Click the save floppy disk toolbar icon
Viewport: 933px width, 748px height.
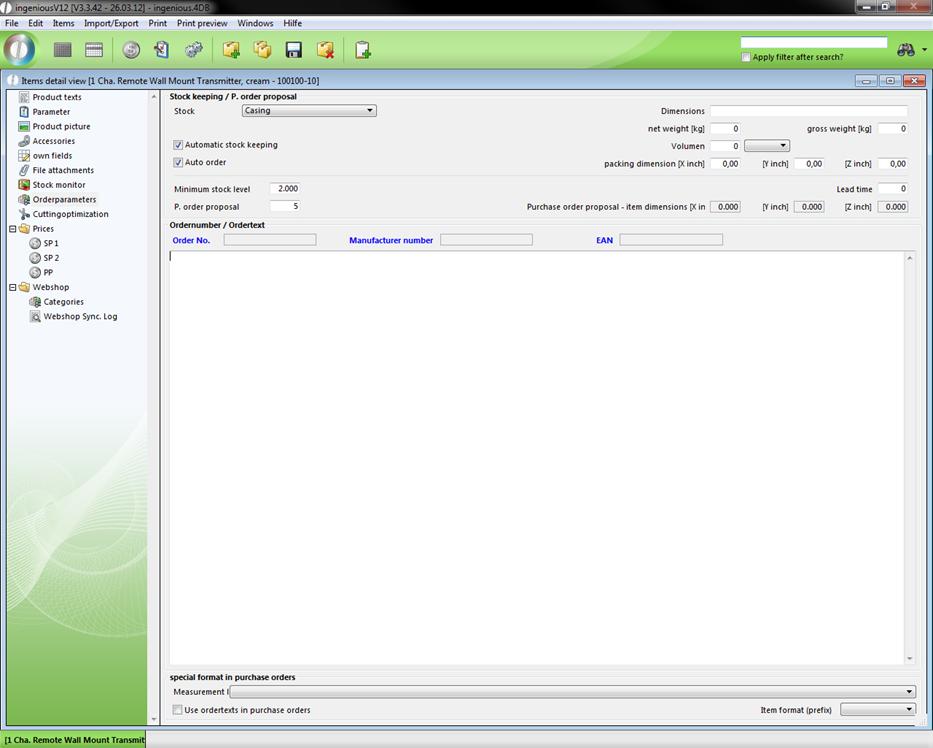[x=294, y=50]
